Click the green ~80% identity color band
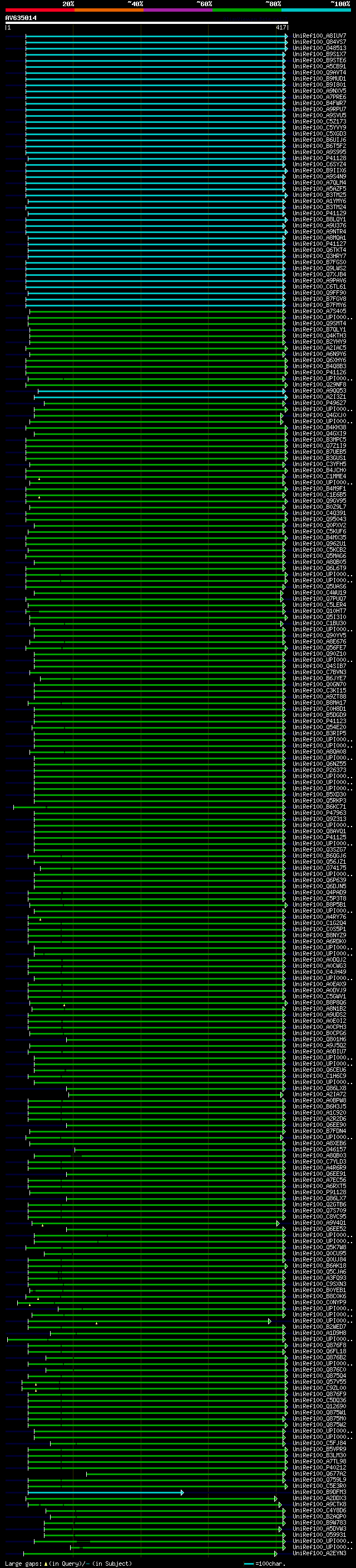The width and height of the screenshot is (356, 1568). (x=247, y=10)
